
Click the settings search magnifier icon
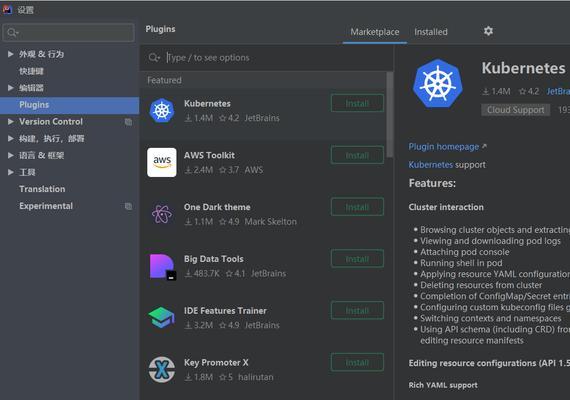[13, 33]
